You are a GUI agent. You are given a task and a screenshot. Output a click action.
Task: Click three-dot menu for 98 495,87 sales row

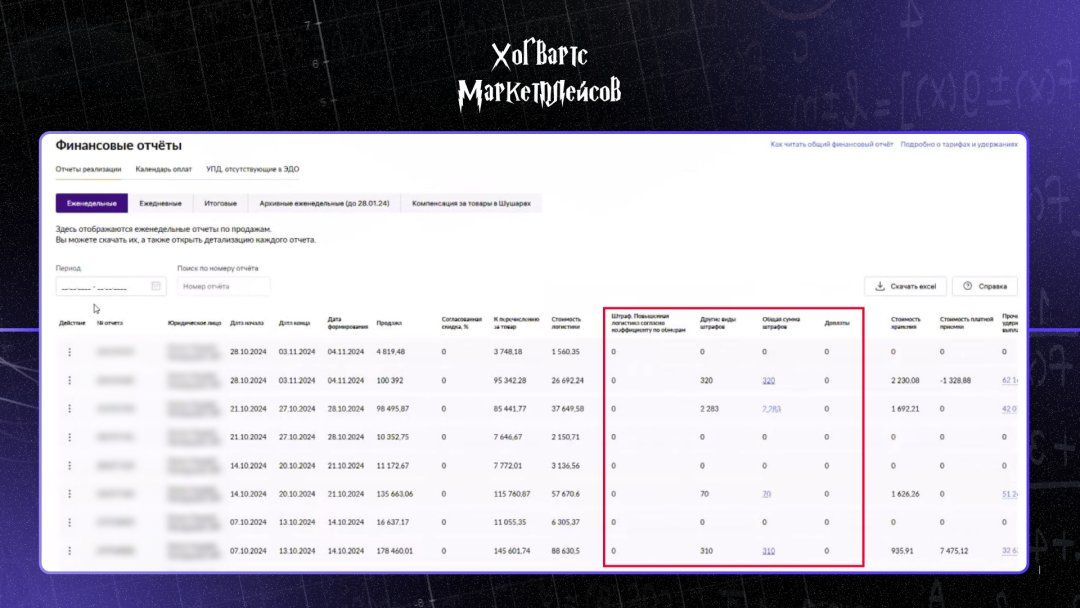pos(69,408)
